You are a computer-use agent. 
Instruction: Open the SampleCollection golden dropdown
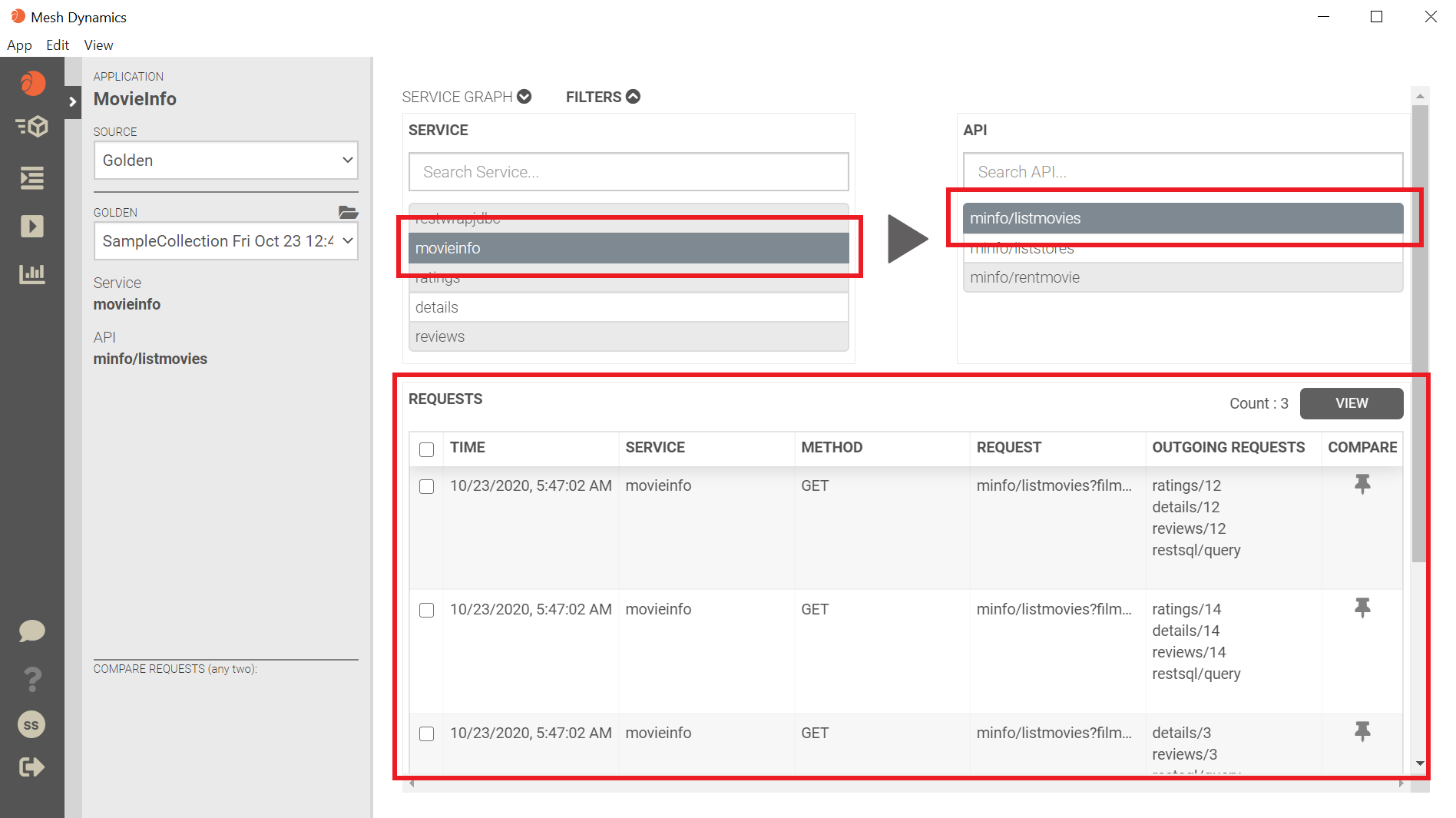click(x=226, y=241)
